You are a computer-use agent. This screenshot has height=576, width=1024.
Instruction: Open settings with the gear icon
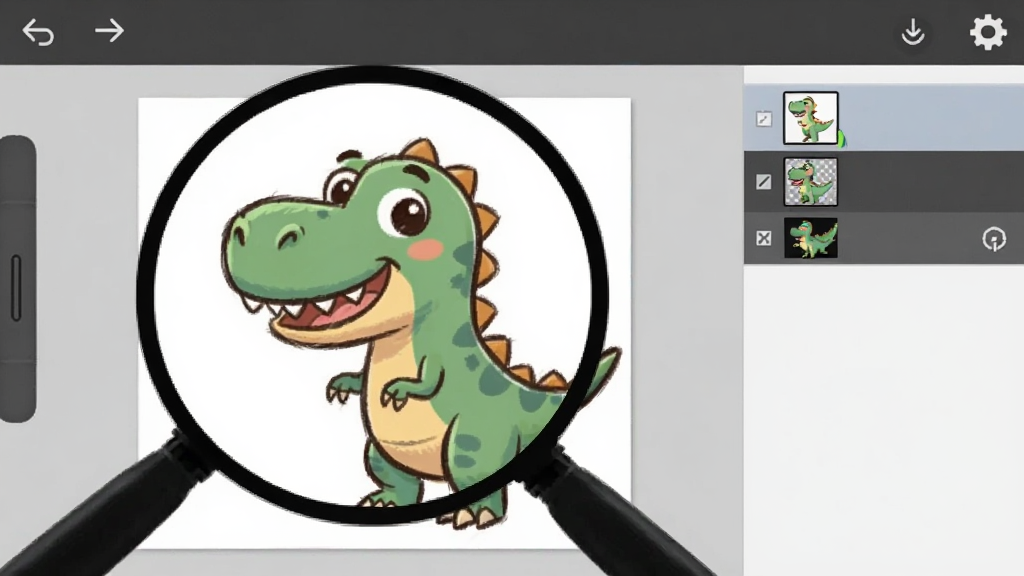988,31
